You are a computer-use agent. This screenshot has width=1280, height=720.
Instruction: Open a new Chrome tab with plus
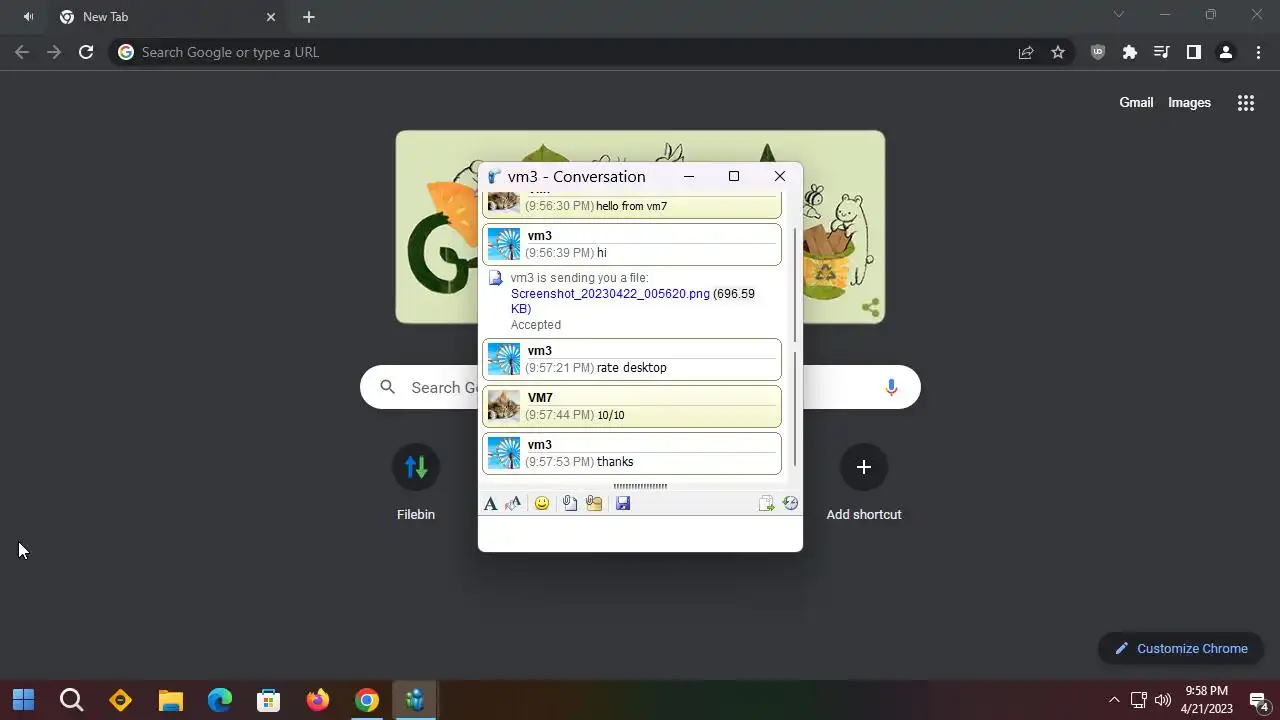click(x=309, y=17)
